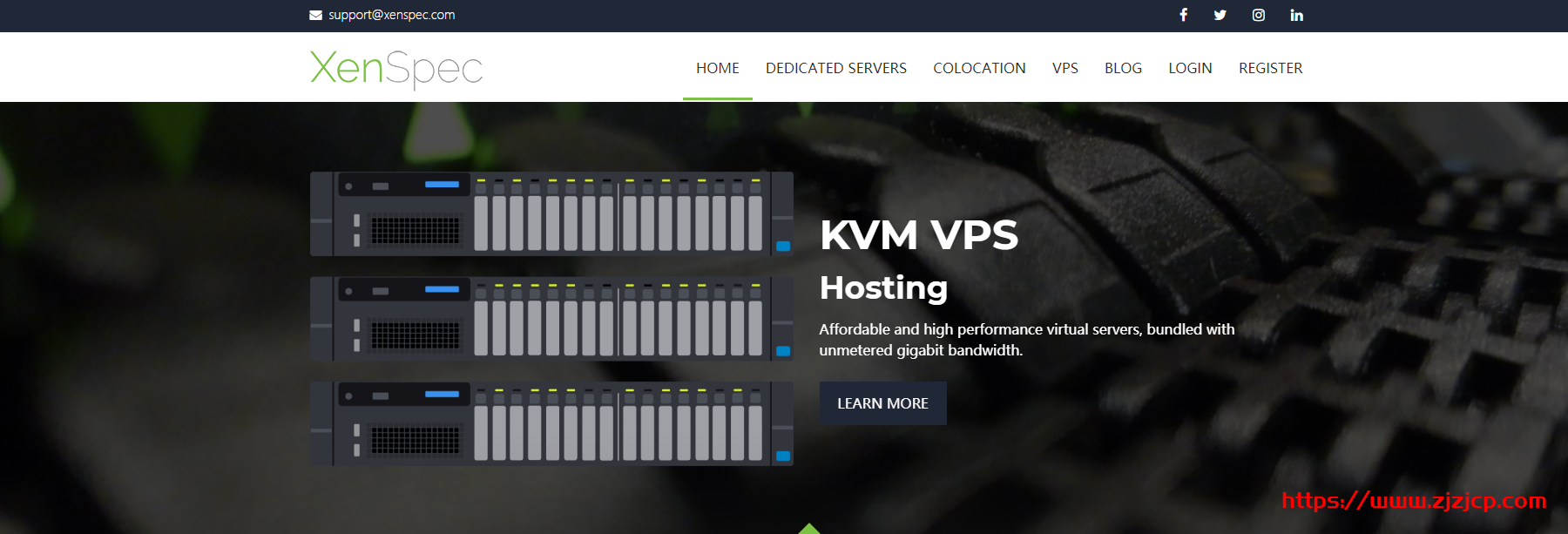
Task: Click the top server rack image
Action: click(551, 213)
